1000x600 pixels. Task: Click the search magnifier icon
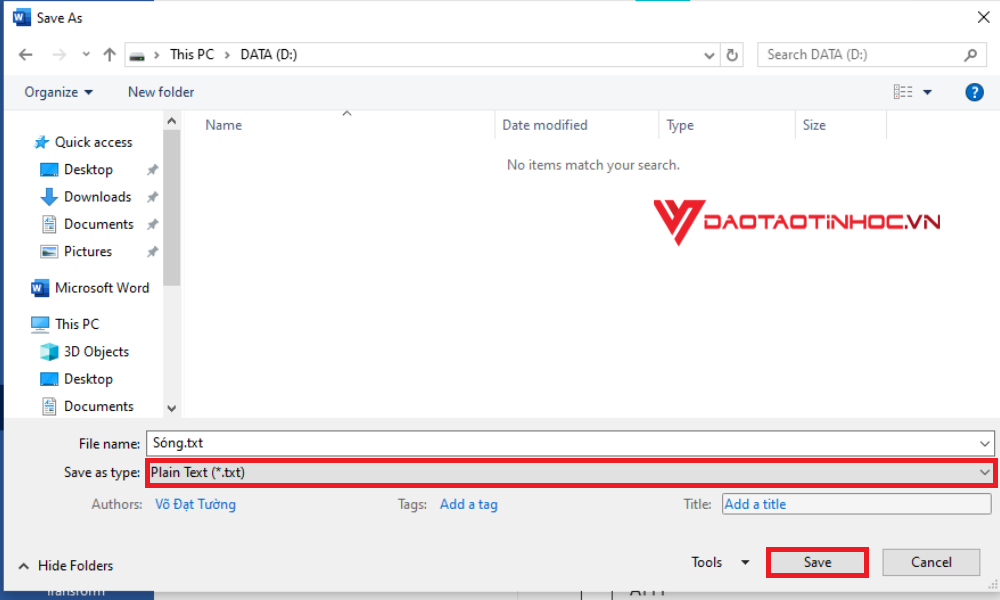(971, 55)
